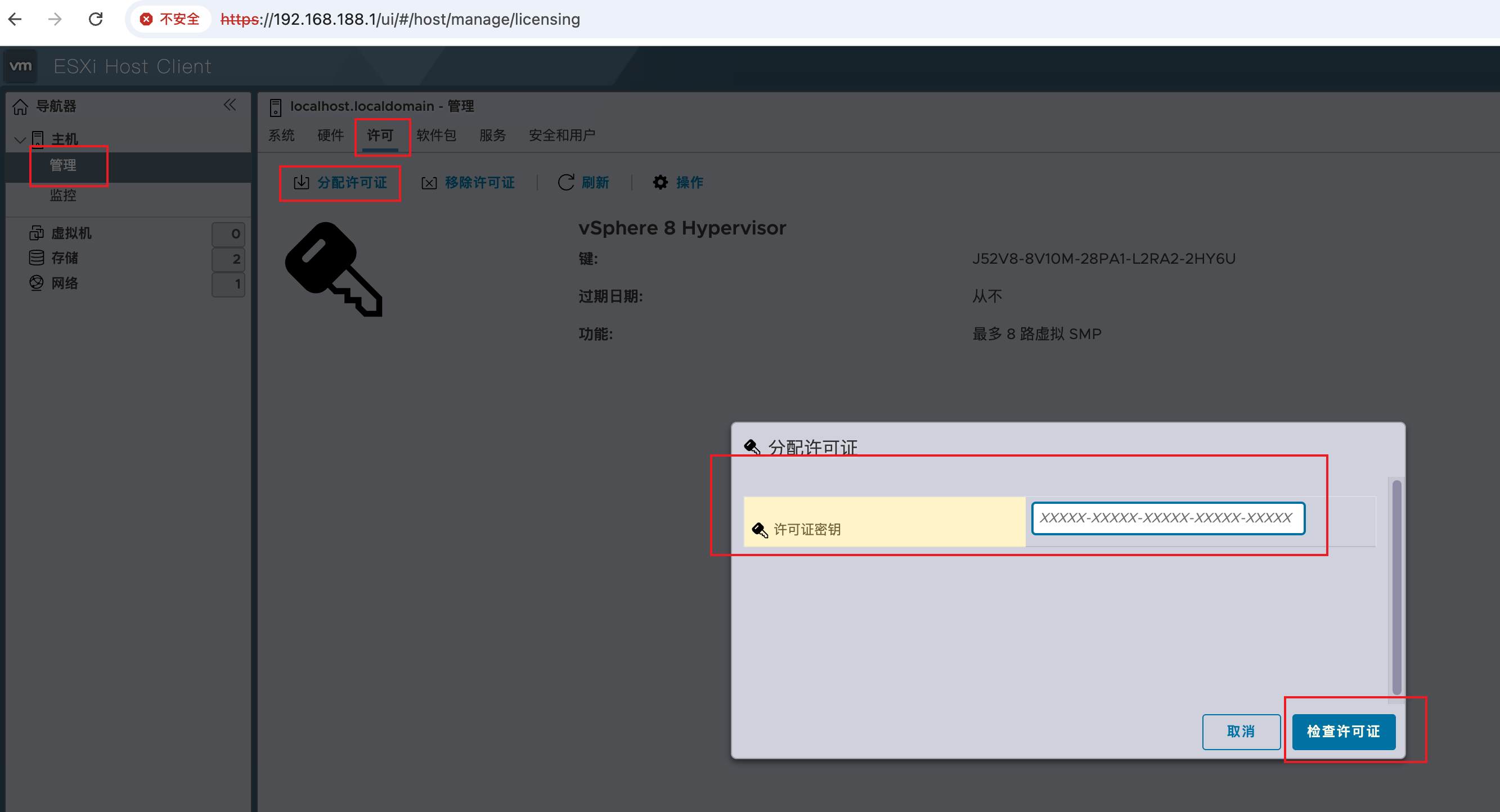
Task: Open 监控 under the host node
Action: 63,195
